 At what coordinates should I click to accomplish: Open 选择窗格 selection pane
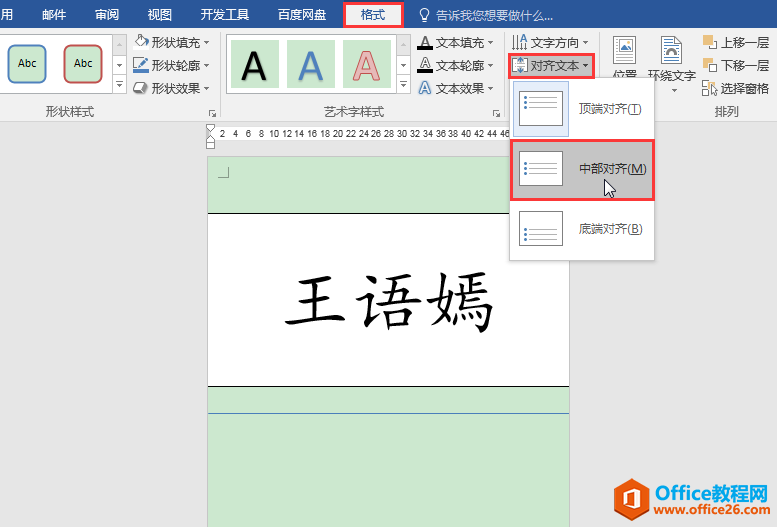tap(735, 88)
